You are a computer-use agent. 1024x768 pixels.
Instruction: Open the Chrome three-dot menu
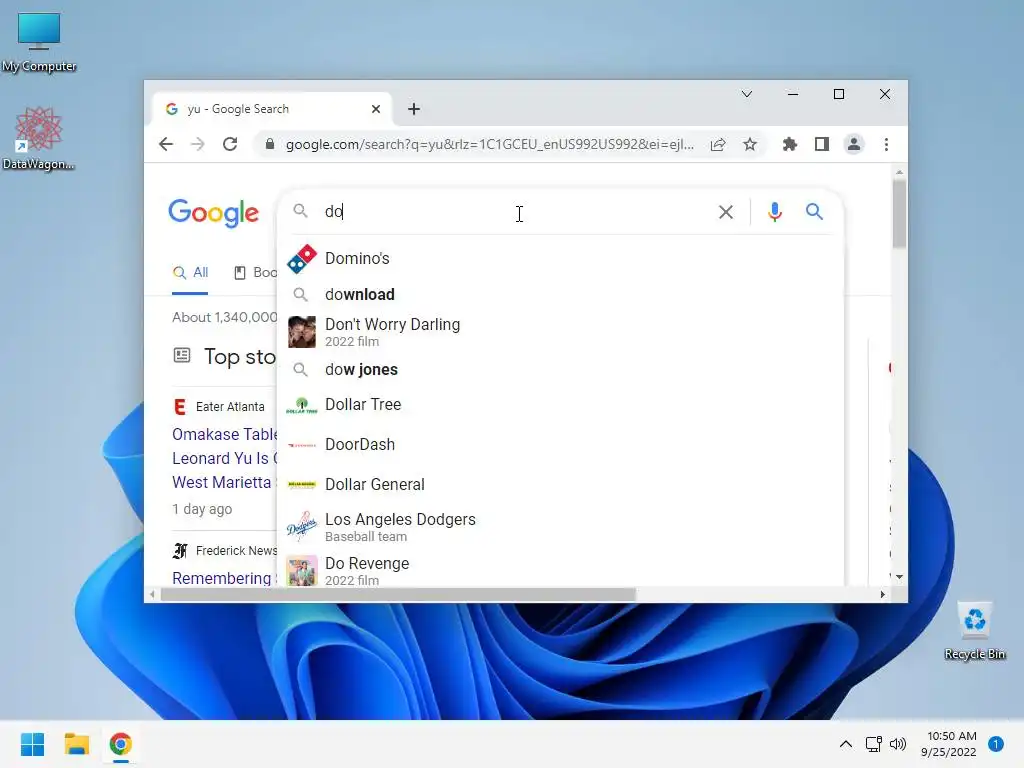coord(886,144)
